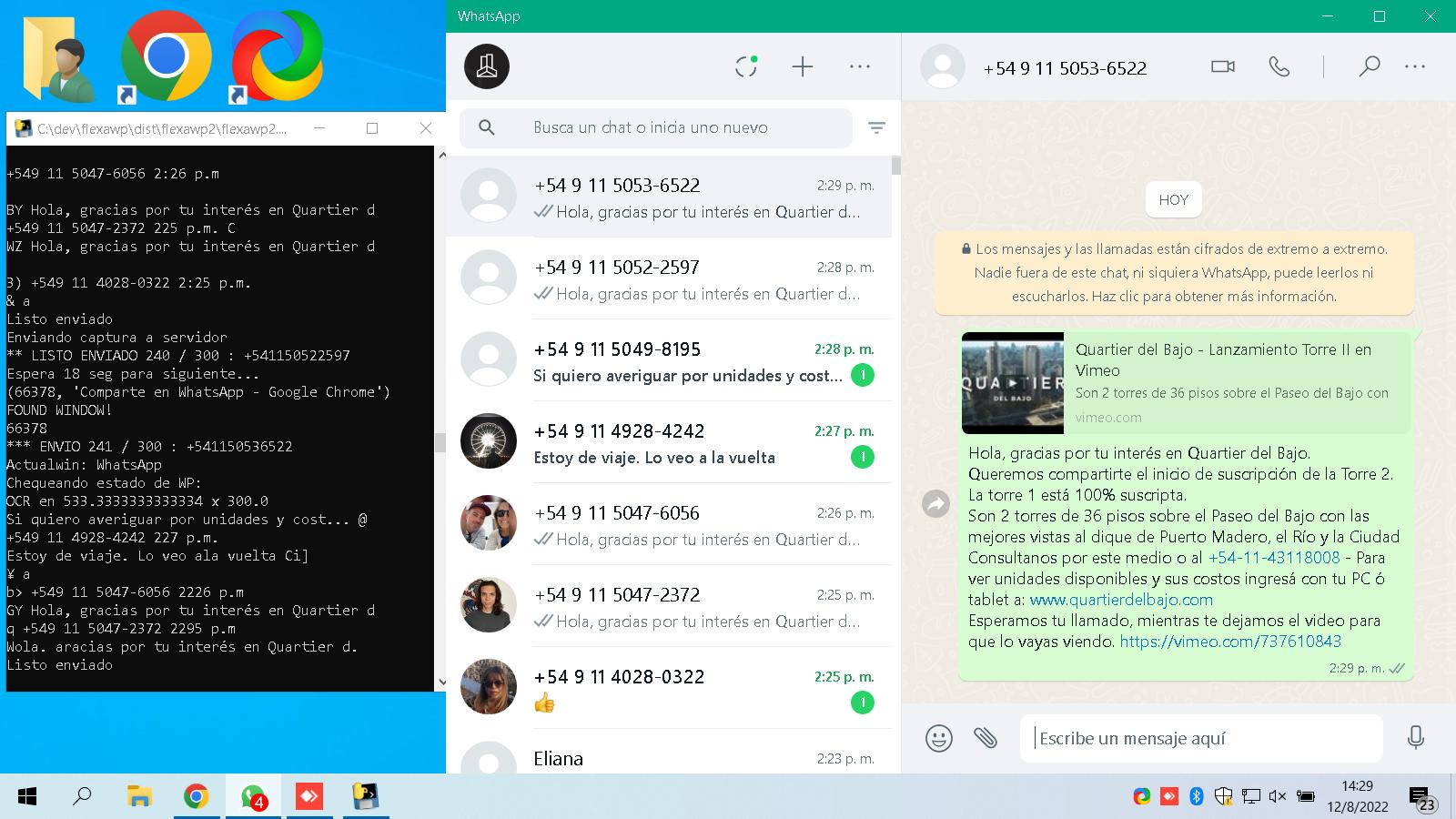Click the 2:29 p. m. message timestamp
Screen dimensions: 1456x819
[1357, 668]
